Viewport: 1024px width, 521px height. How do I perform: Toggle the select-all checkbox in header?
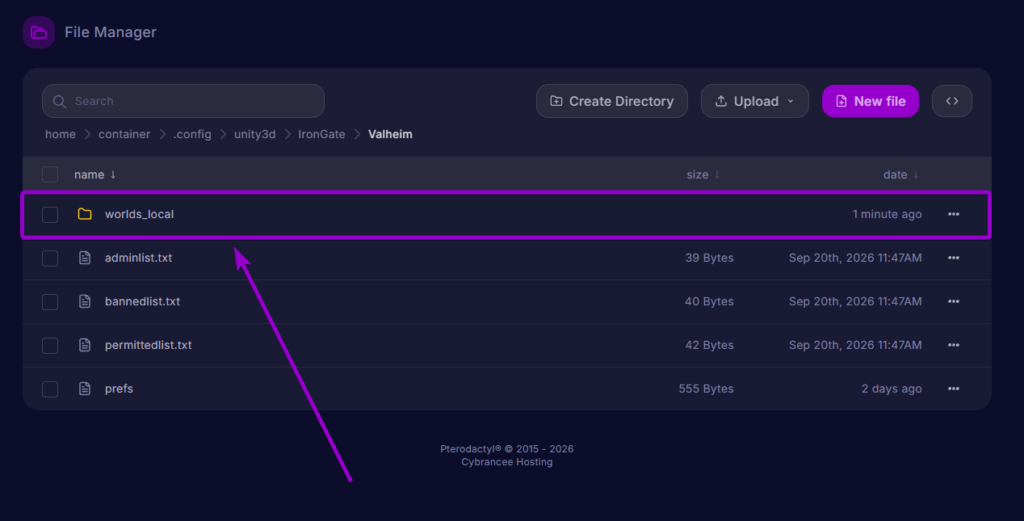click(x=50, y=174)
